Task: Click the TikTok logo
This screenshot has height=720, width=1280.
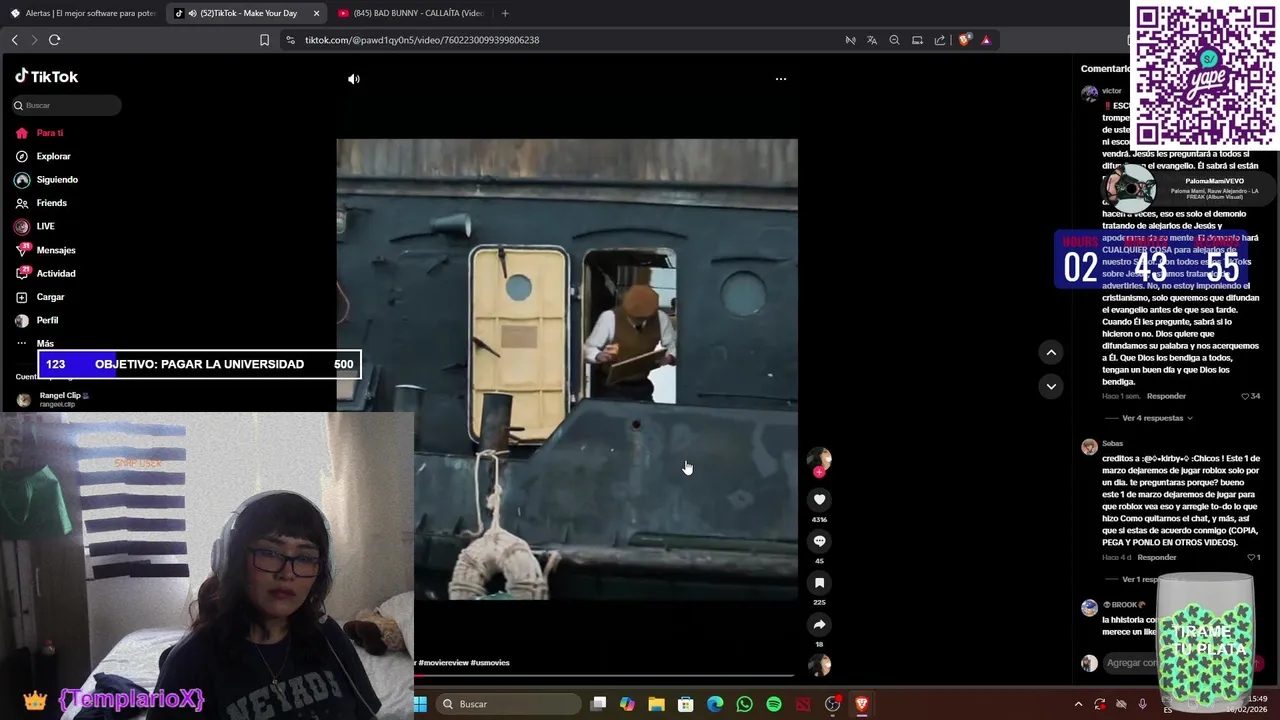Action: (x=46, y=76)
